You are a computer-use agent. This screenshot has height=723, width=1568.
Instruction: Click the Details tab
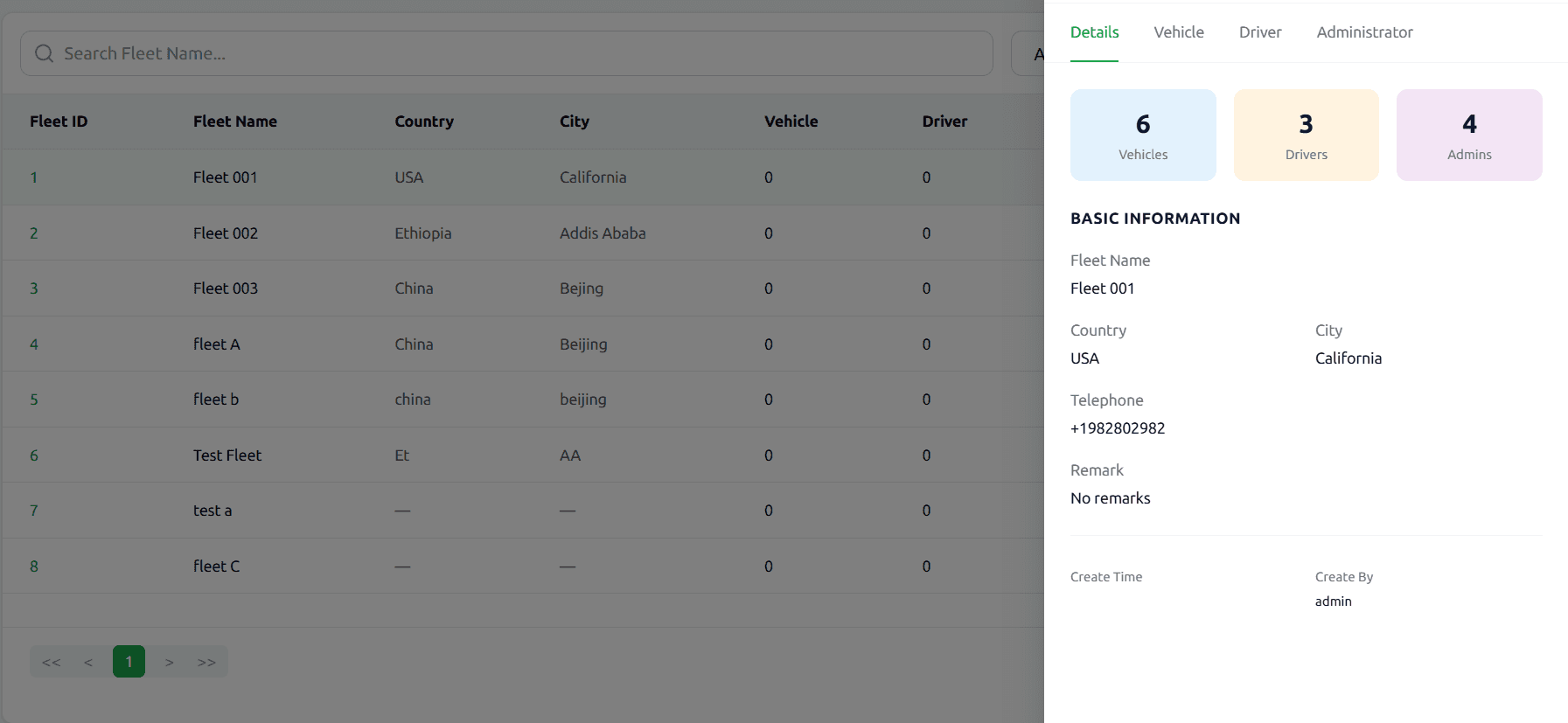[1094, 32]
